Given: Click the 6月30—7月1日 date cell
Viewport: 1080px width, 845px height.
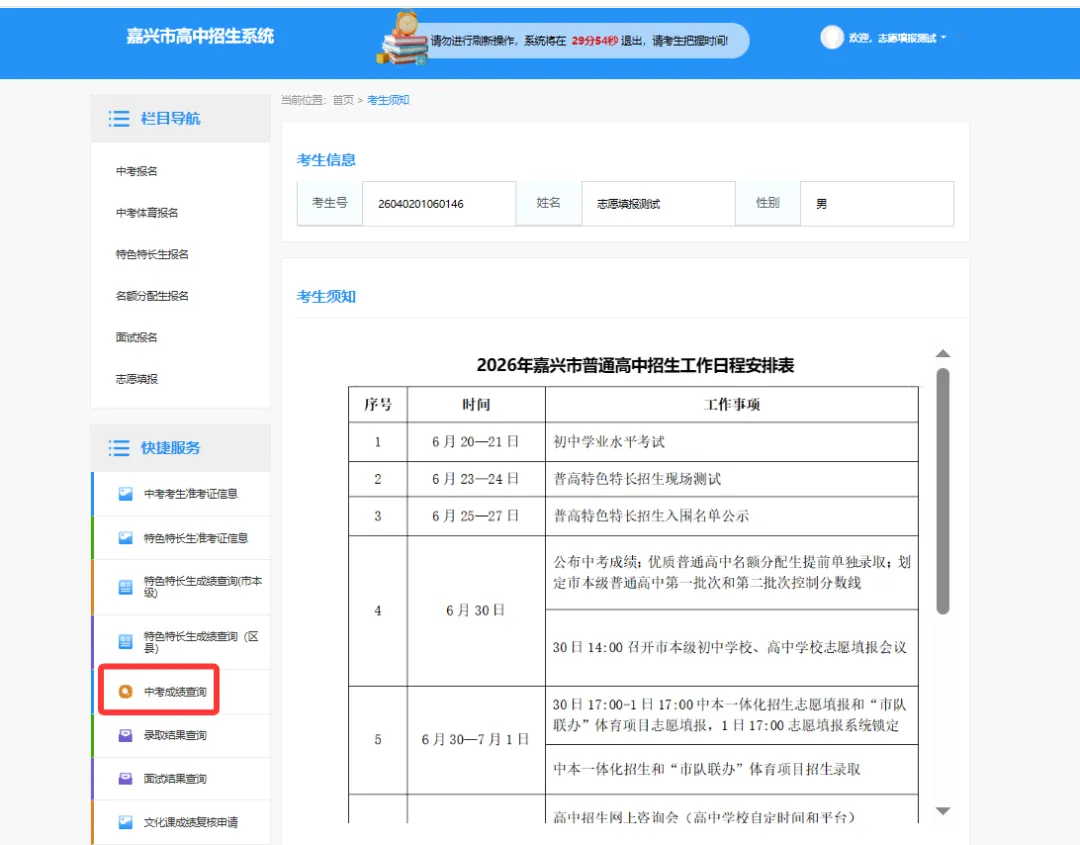Looking at the screenshot, I should [x=476, y=740].
